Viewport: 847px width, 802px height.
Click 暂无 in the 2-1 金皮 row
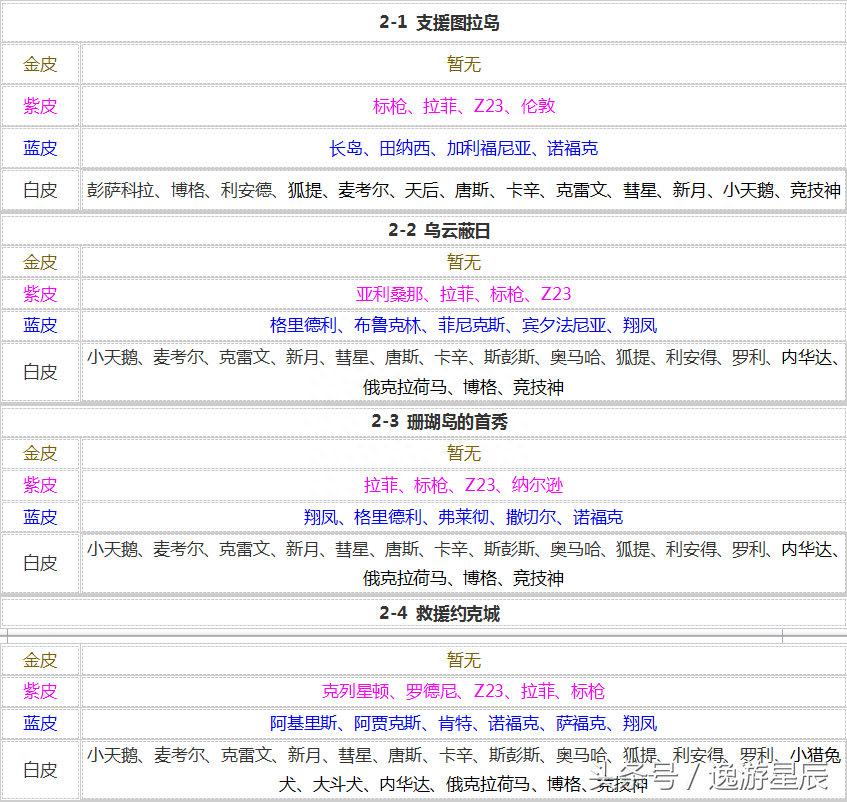[463, 63]
